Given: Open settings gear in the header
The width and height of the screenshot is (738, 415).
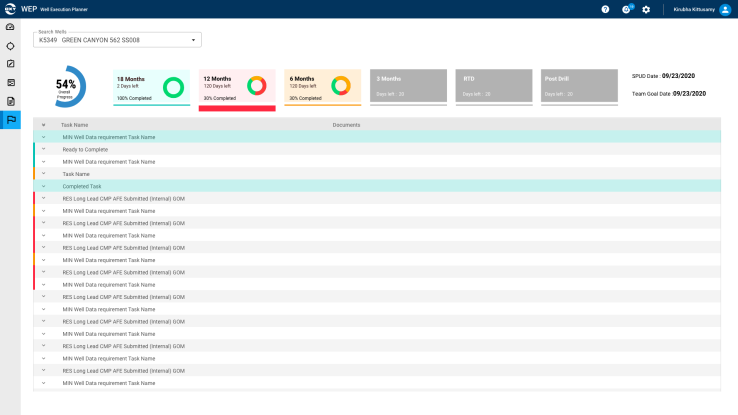Looking at the screenshot, I should click(646, 9).
